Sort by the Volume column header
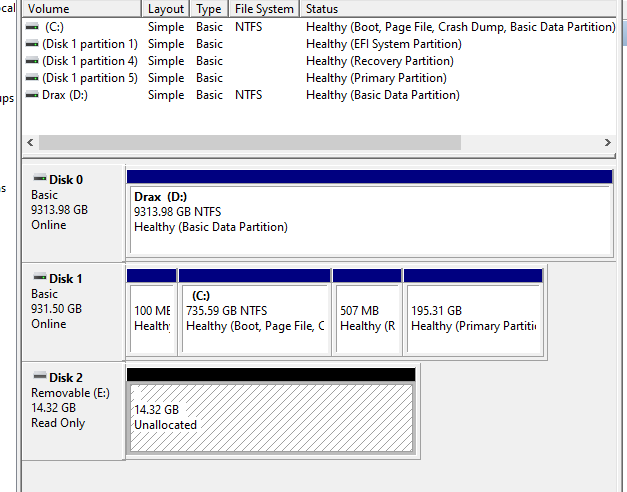The height and width of the screenshot is (492, 627). tap(82, 8)
